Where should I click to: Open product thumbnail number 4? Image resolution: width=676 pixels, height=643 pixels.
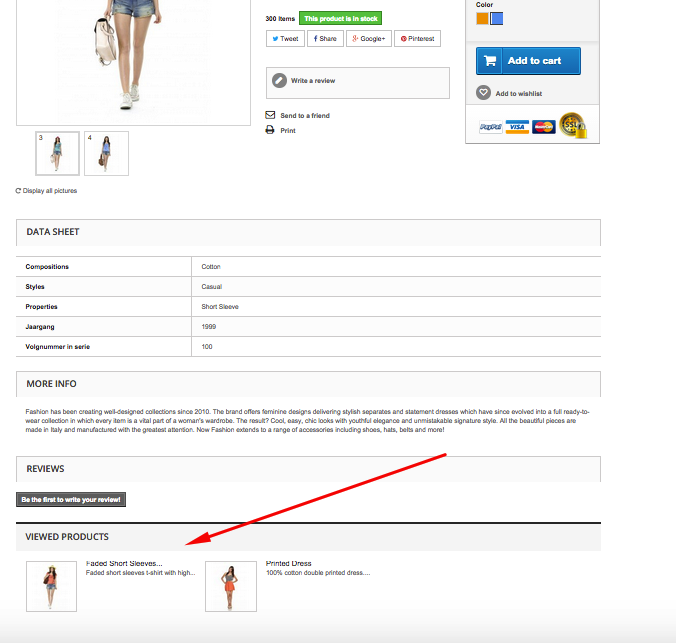point(106,154)
